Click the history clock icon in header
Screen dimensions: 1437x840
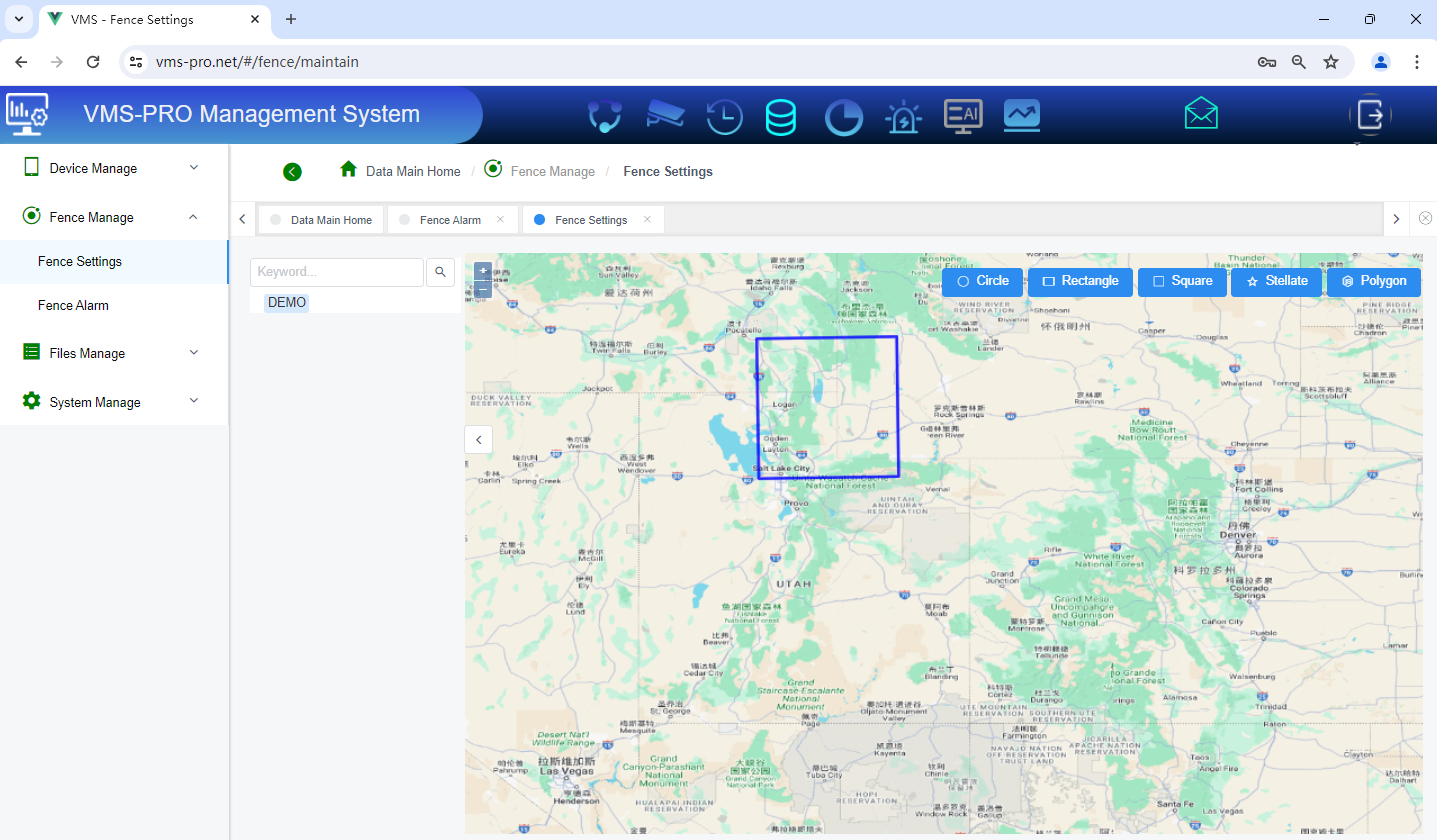coord(724,117)
